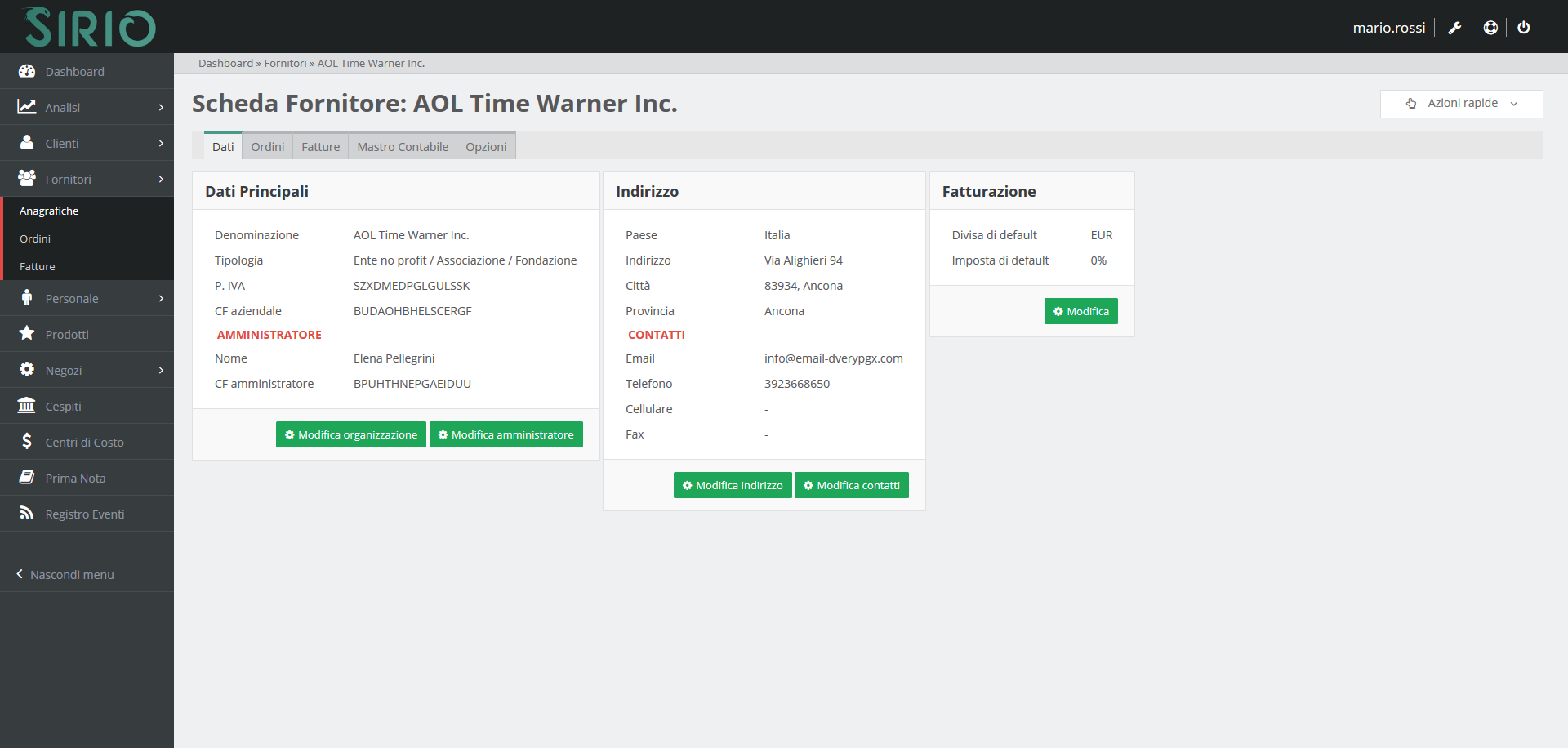Click the EUR default currency value

coord(1102,235)
